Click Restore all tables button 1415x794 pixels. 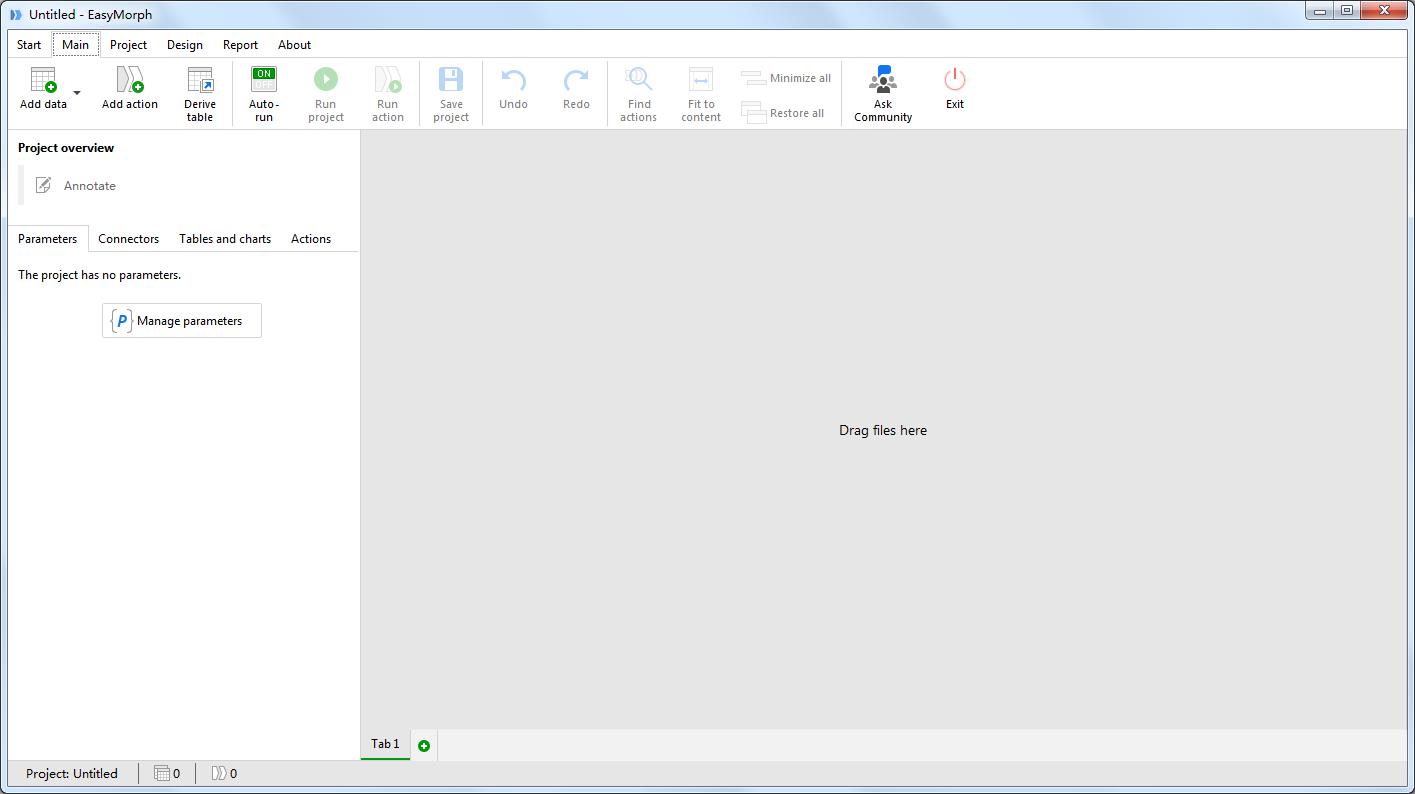point(783,113)
